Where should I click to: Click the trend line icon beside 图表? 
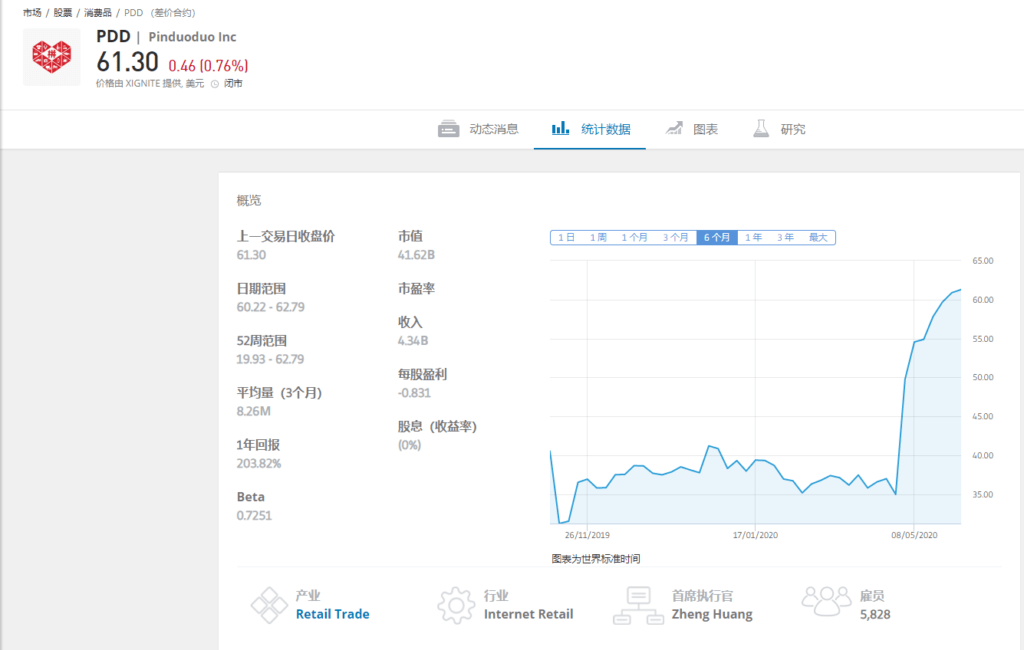(674, 128)
